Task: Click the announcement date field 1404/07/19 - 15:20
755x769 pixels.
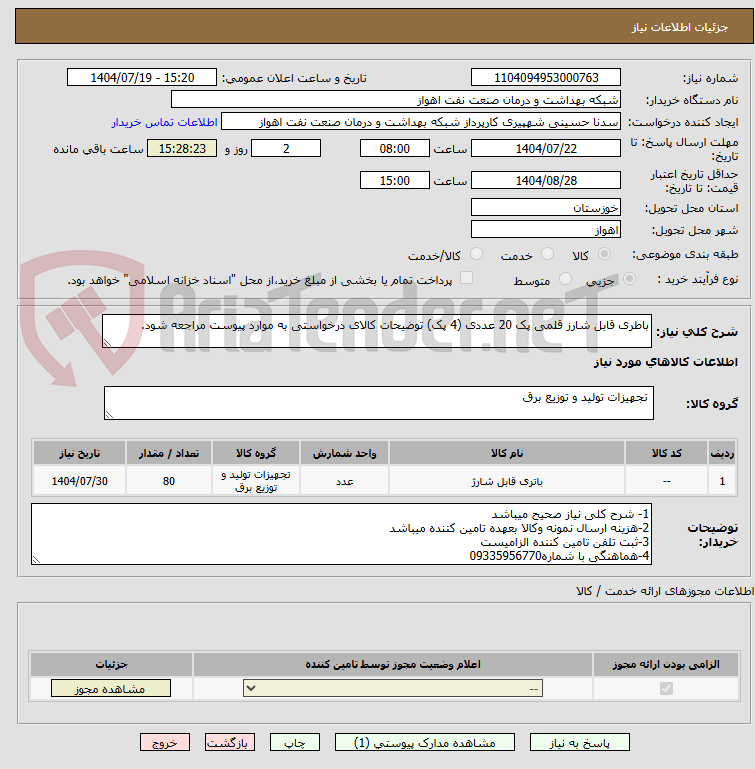Action: tap(142, 77)
